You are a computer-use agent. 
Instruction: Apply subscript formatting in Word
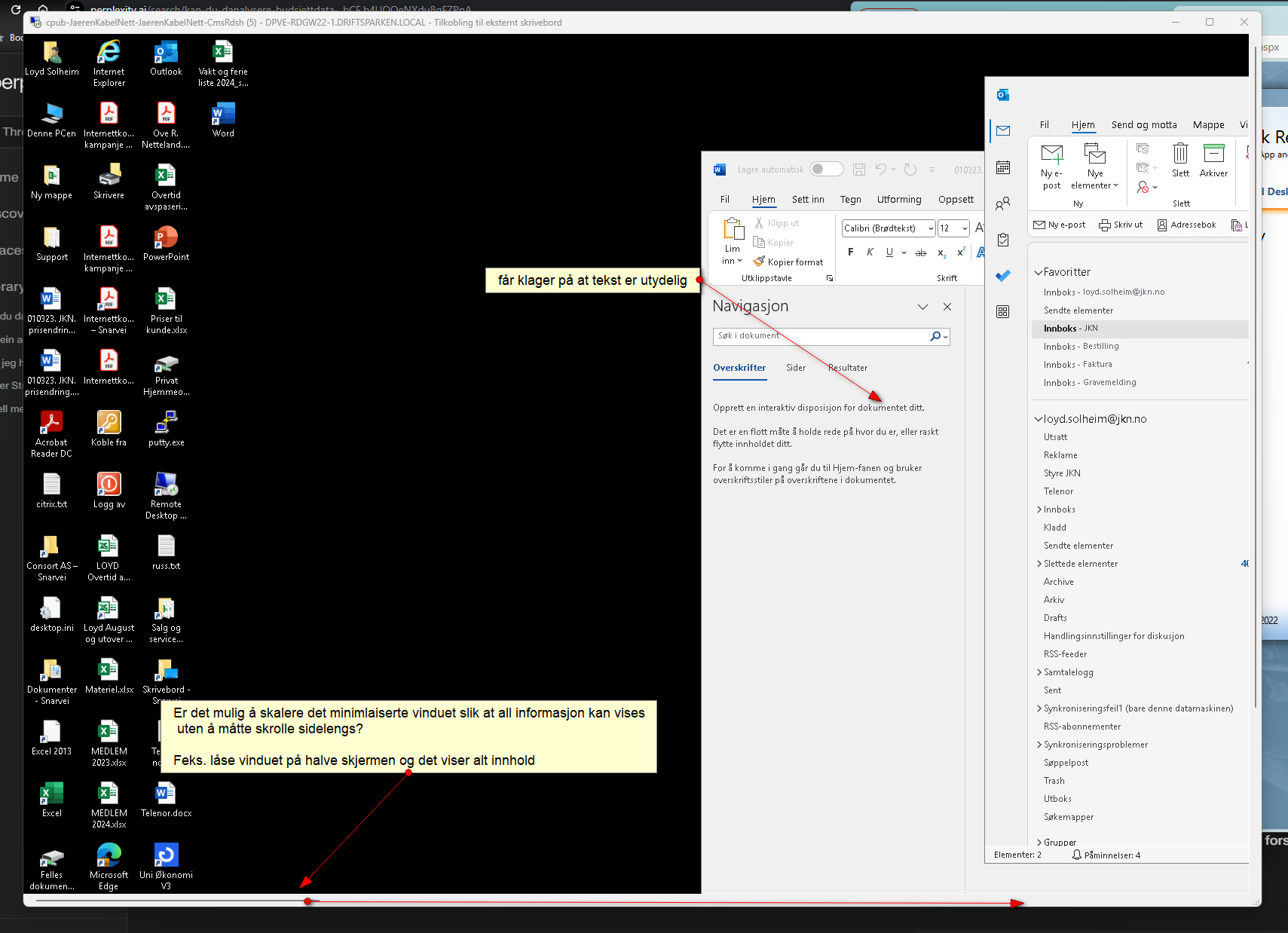point(941,252)
